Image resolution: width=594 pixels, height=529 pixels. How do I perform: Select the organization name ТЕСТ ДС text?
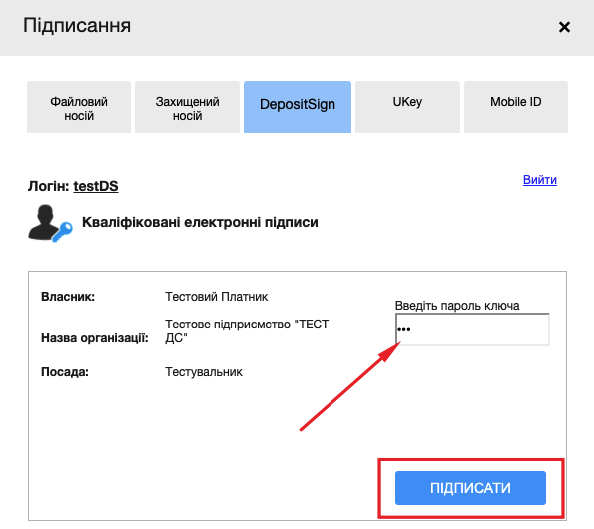pyautogui.click(x=247, y=331)
